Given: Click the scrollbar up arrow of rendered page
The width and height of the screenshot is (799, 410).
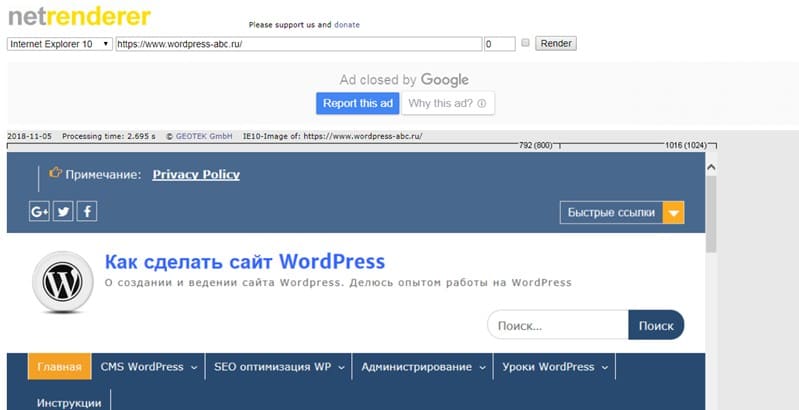Looking at the screenshot, I should 711,167.
